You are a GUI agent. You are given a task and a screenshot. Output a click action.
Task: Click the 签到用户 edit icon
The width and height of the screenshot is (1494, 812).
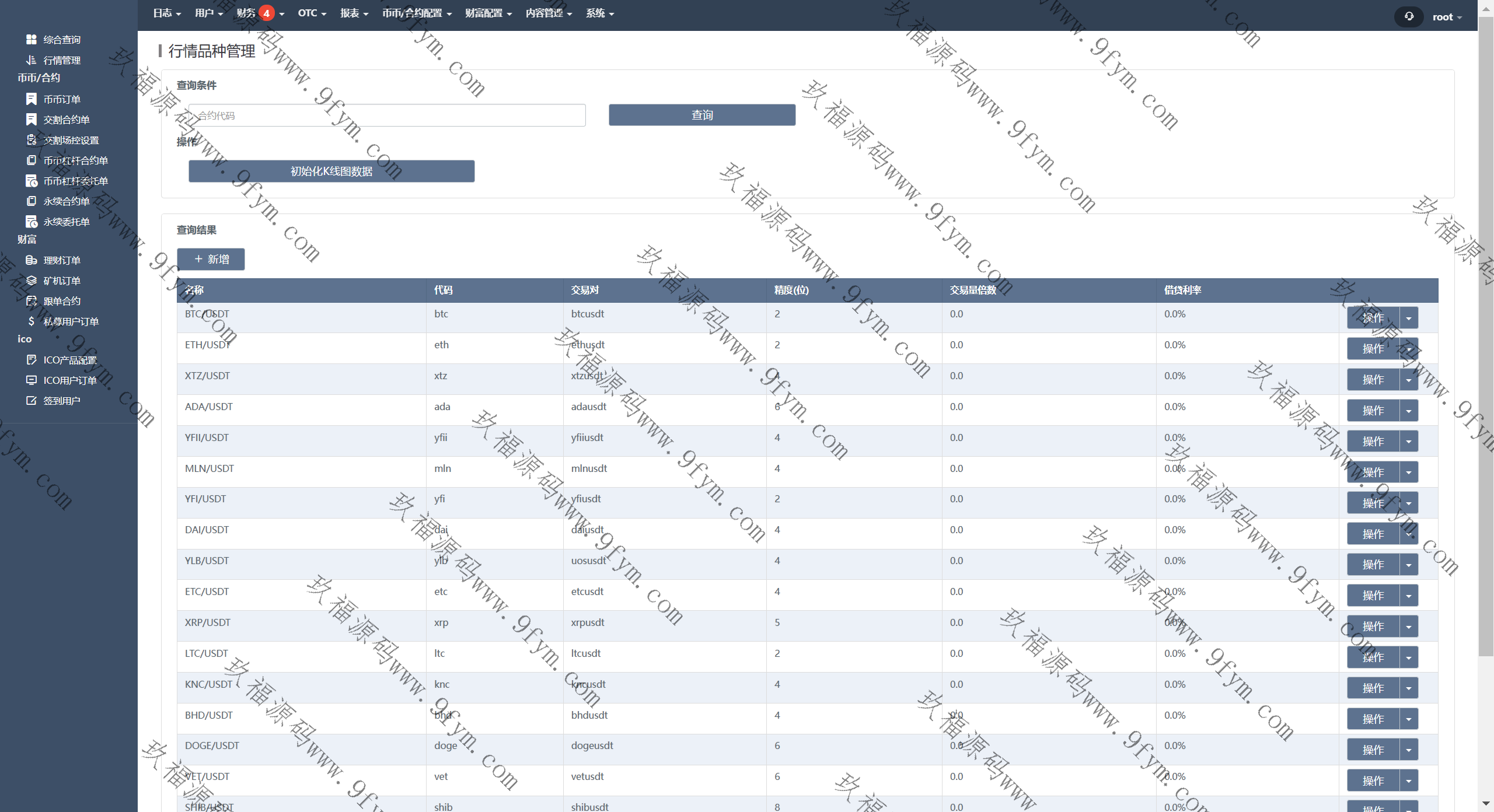[32, 401]
